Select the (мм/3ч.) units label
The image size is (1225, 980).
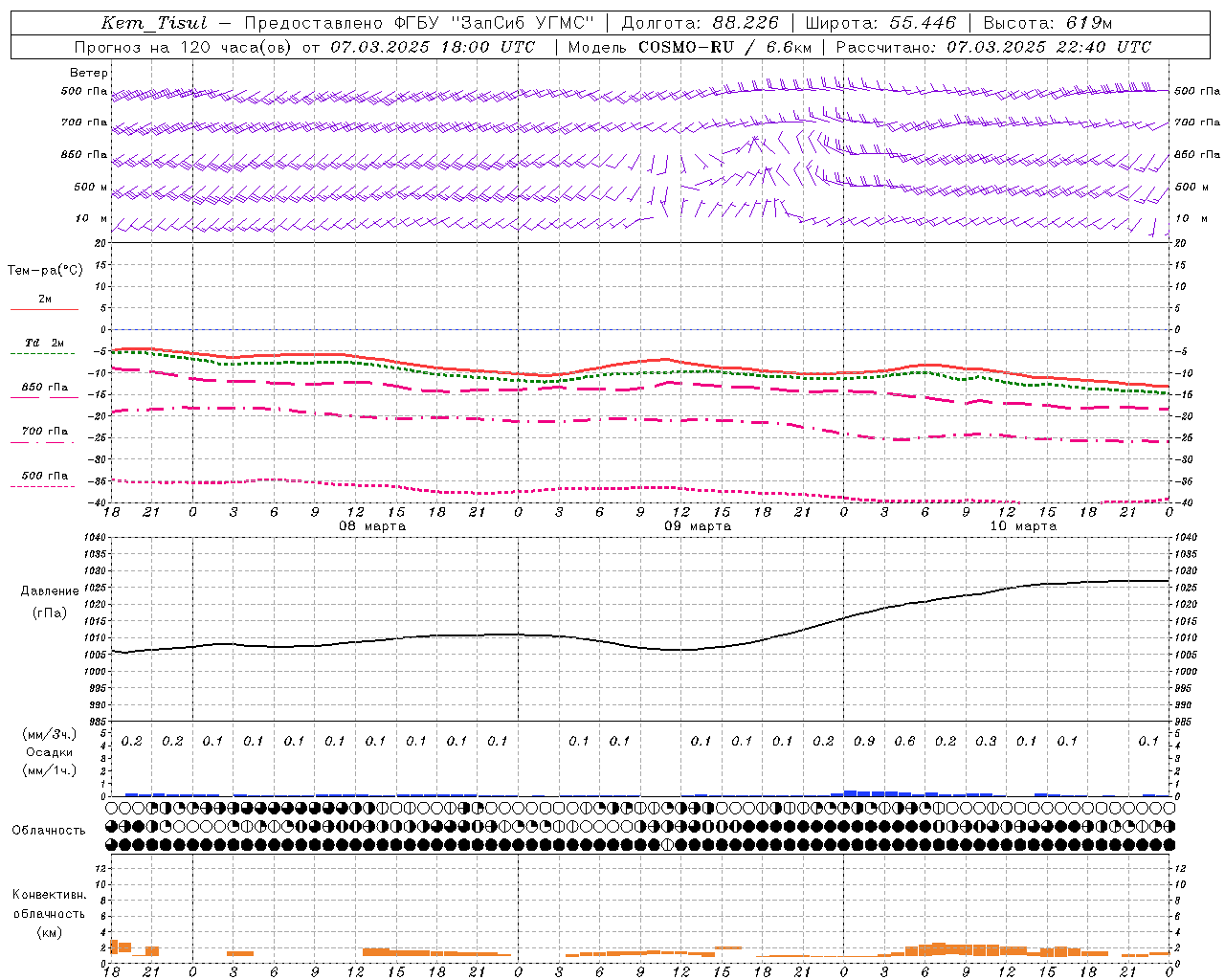[50, 734]
